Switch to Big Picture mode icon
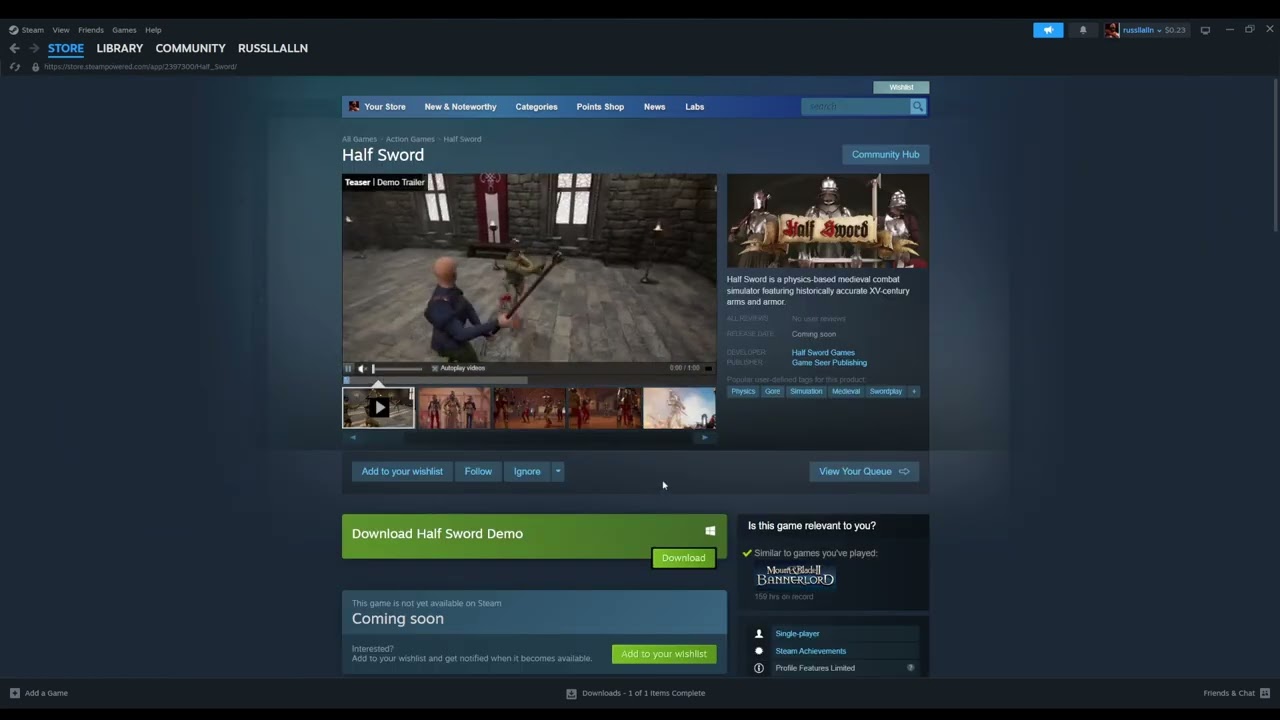Image resolution: width=1280 pixels, height=720 pixels. tap(1205, 30)
